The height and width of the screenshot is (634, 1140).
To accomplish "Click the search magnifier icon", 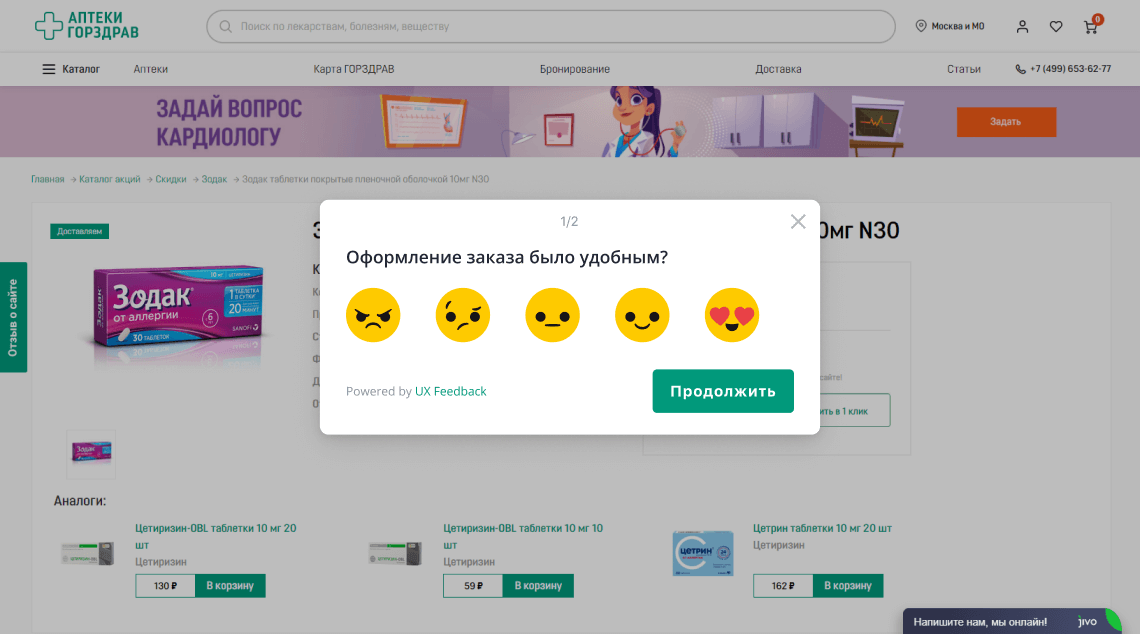I will coord(225,26).
